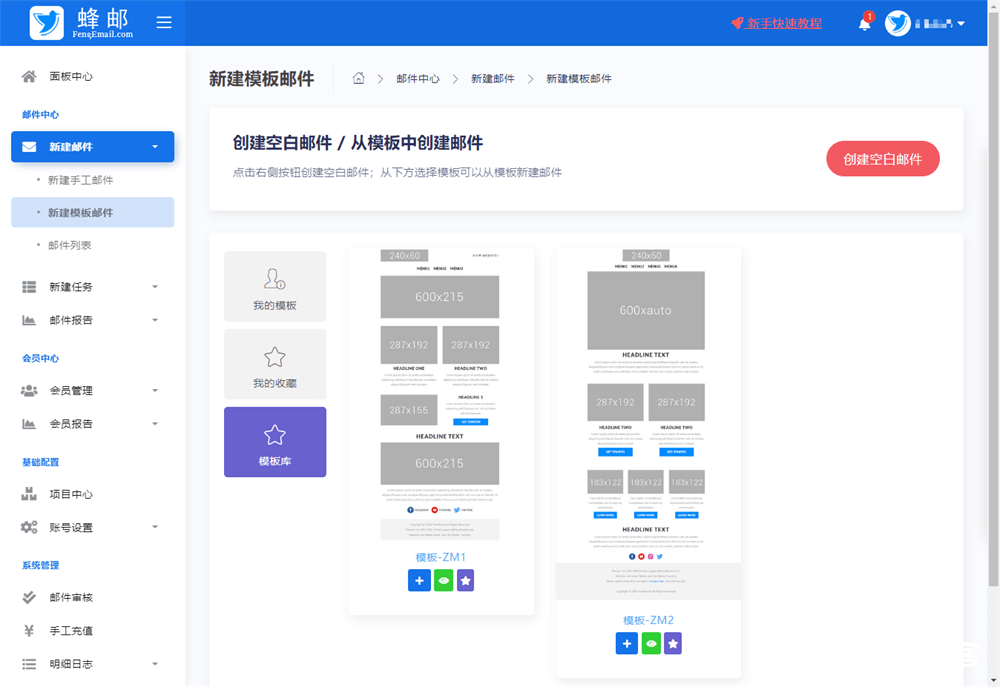Favorite 模板-ZM2 with the purple star icon
The width and height of the screenshot is (1000, 687).
(673, 644)
